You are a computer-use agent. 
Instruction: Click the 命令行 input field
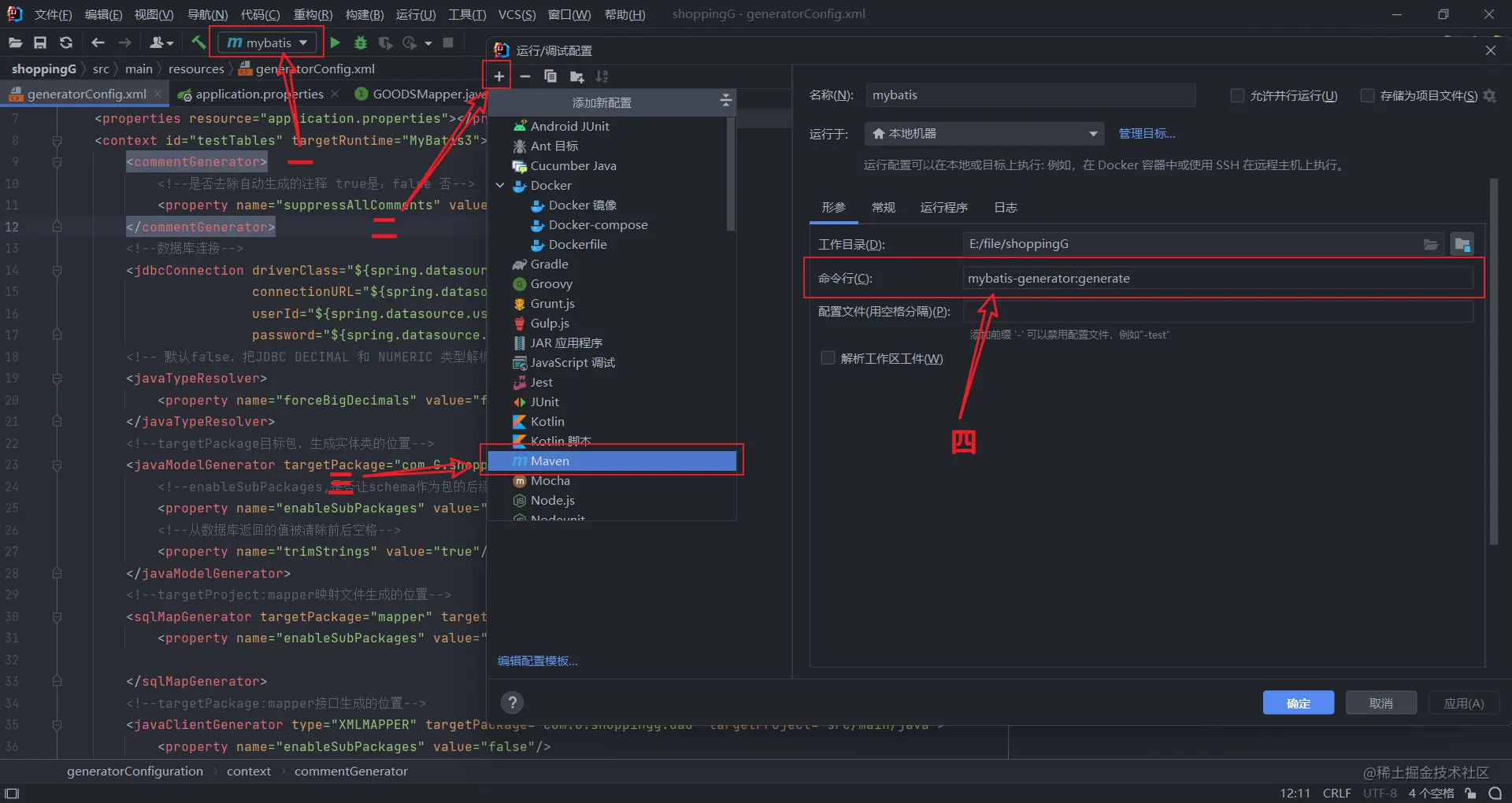(1217, 278)
